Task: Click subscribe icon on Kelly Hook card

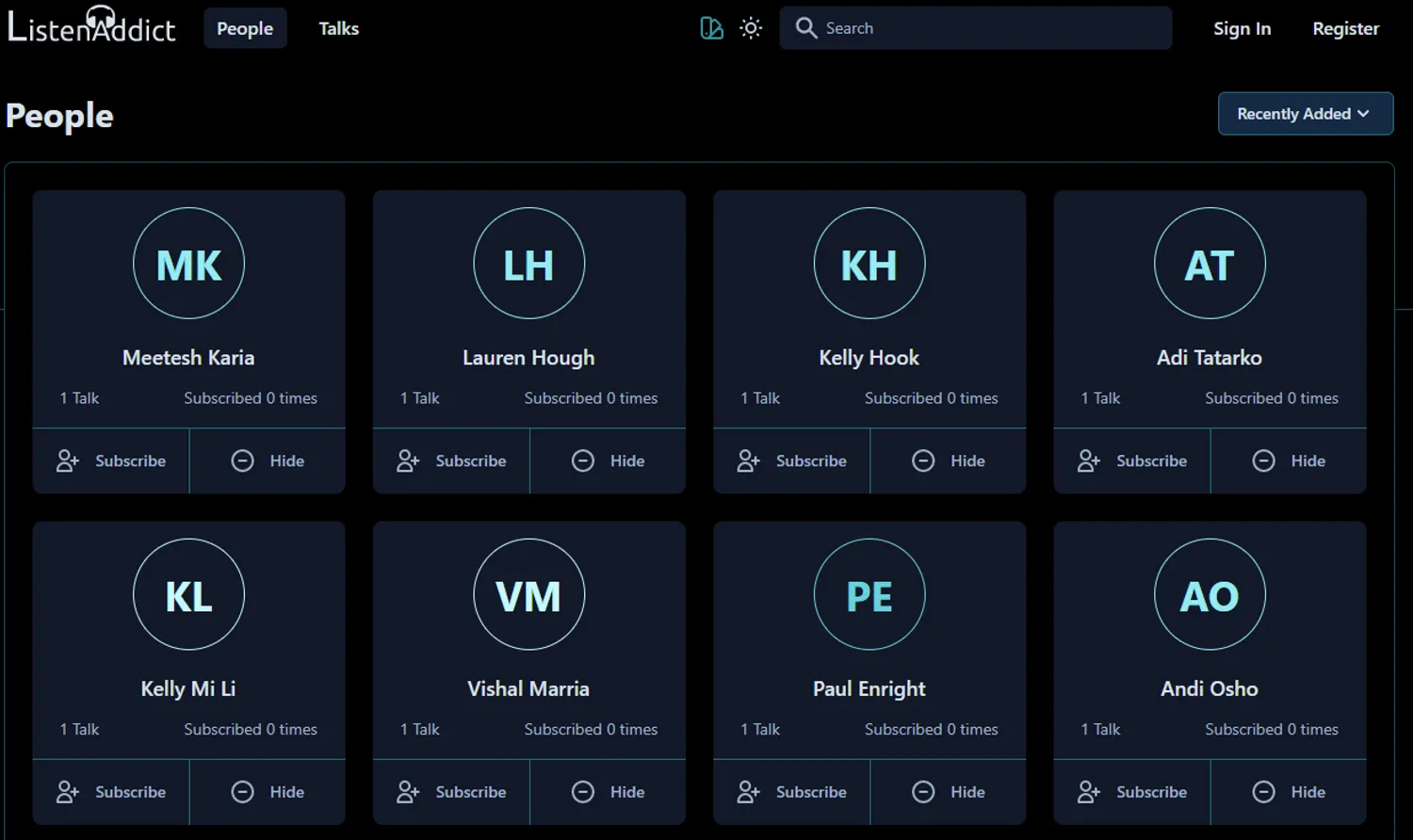Action: click(x=748, y=460)
